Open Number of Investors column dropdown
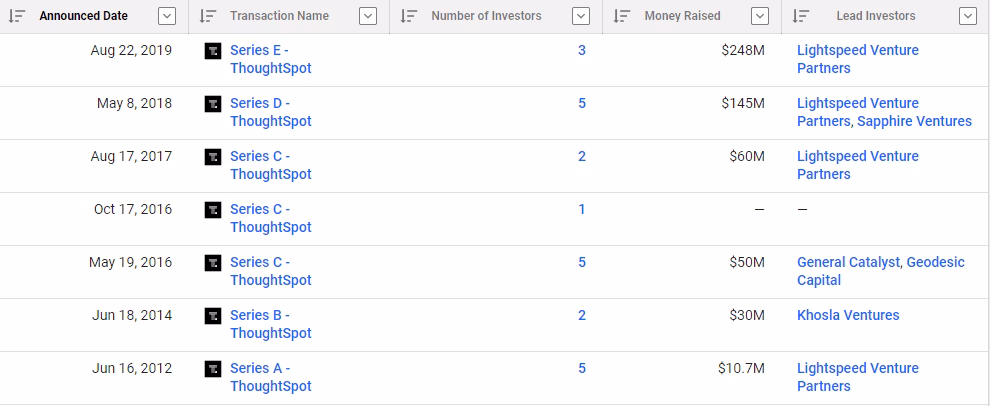Screen dimensions: 990x406 [581, 16]
